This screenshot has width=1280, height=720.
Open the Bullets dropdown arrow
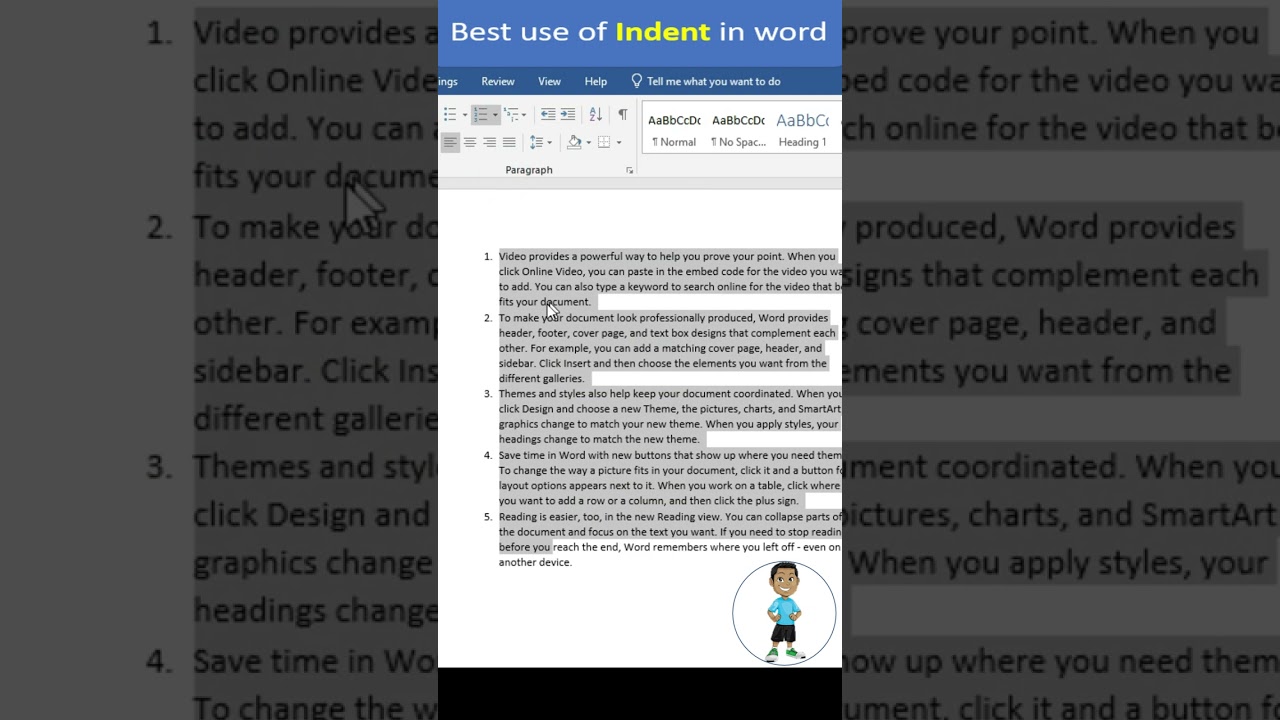[x=464, y=115]
